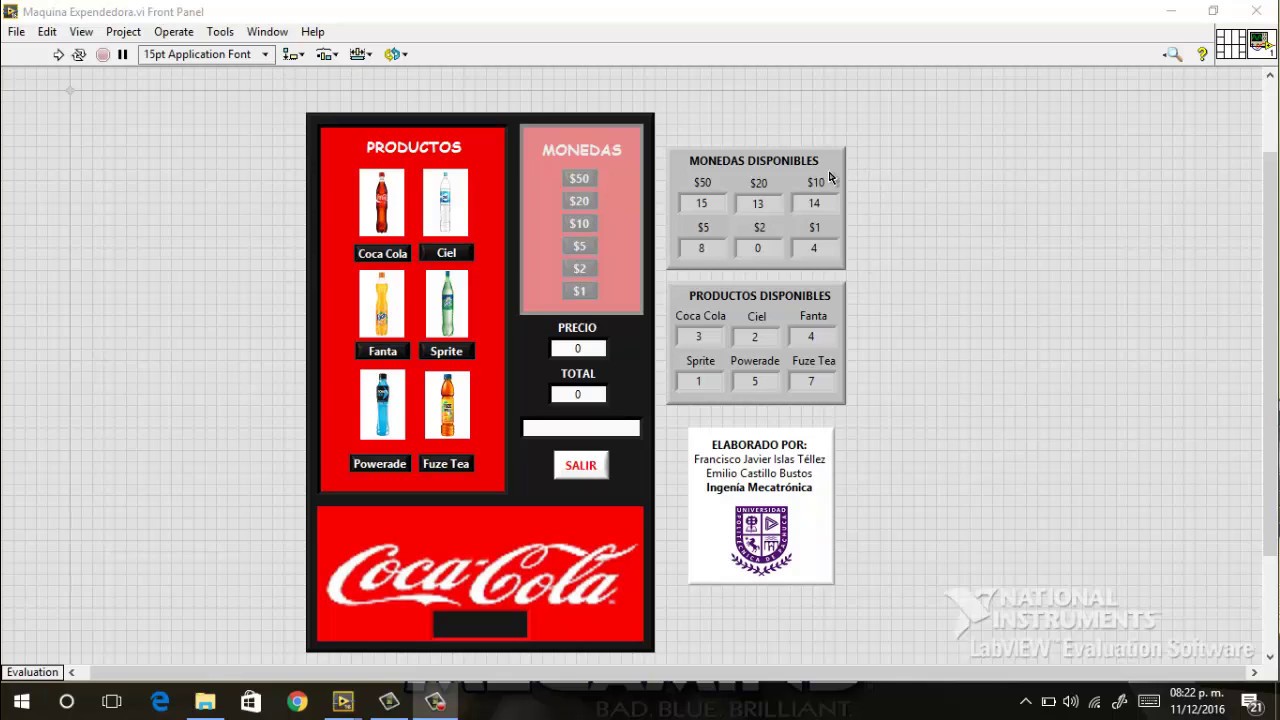This screenshot has height=720, width=1280.
Task: Open the Project menu
Action: pos(123,32)
